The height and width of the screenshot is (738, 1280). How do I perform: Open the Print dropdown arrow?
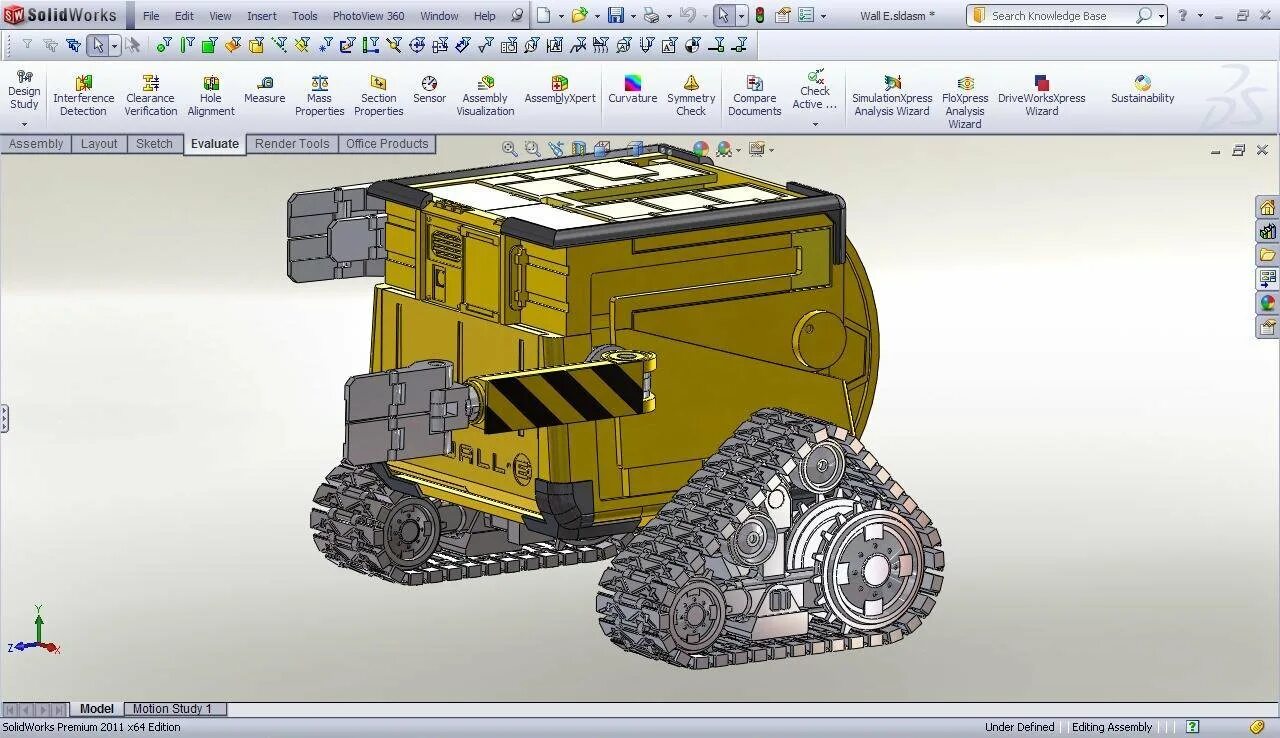[669, 16]
